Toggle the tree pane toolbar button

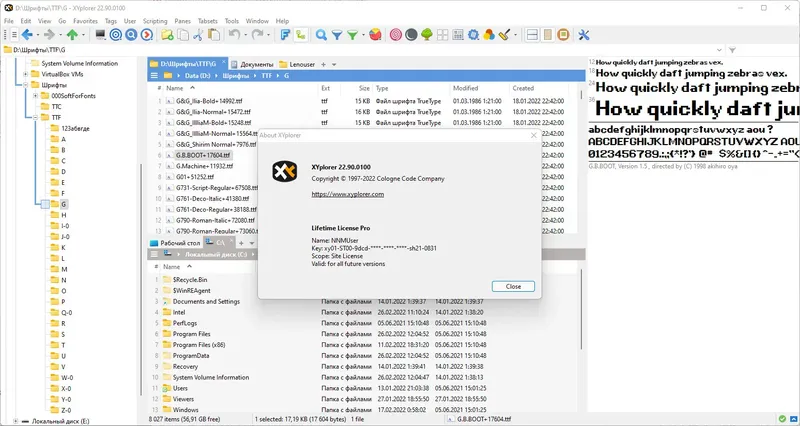(x=547, y=35)
